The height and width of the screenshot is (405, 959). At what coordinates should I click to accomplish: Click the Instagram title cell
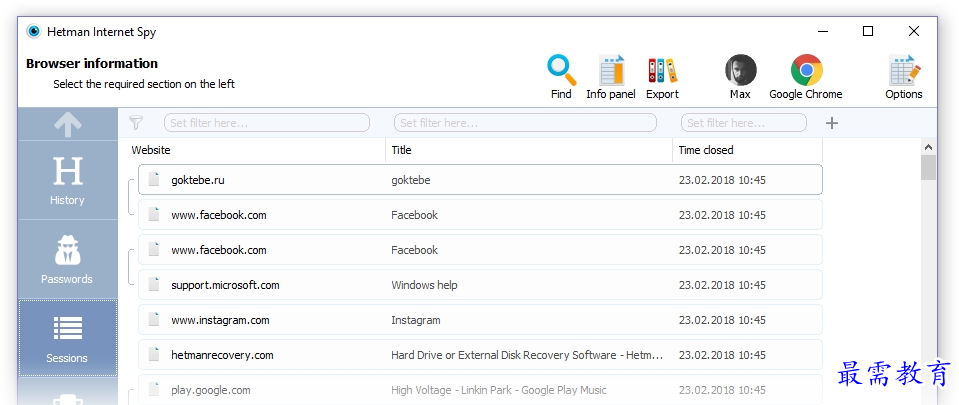(x=415, y=320)
